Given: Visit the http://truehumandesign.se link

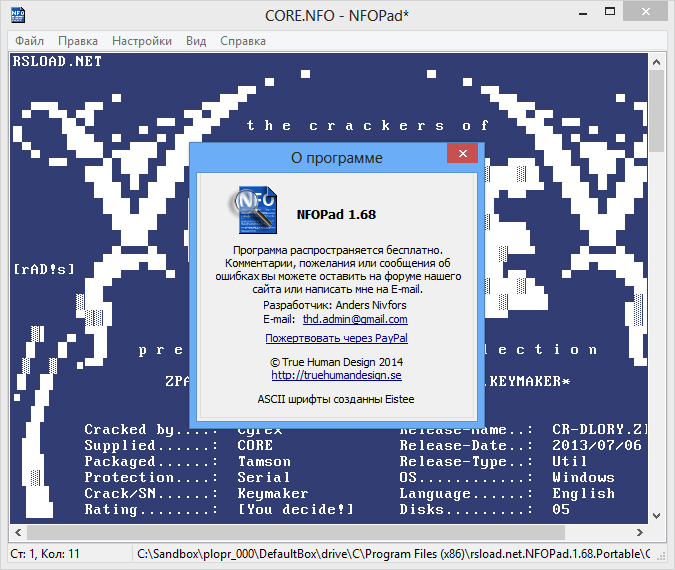Looking at the screenshot, I should [x=336, y=375].
